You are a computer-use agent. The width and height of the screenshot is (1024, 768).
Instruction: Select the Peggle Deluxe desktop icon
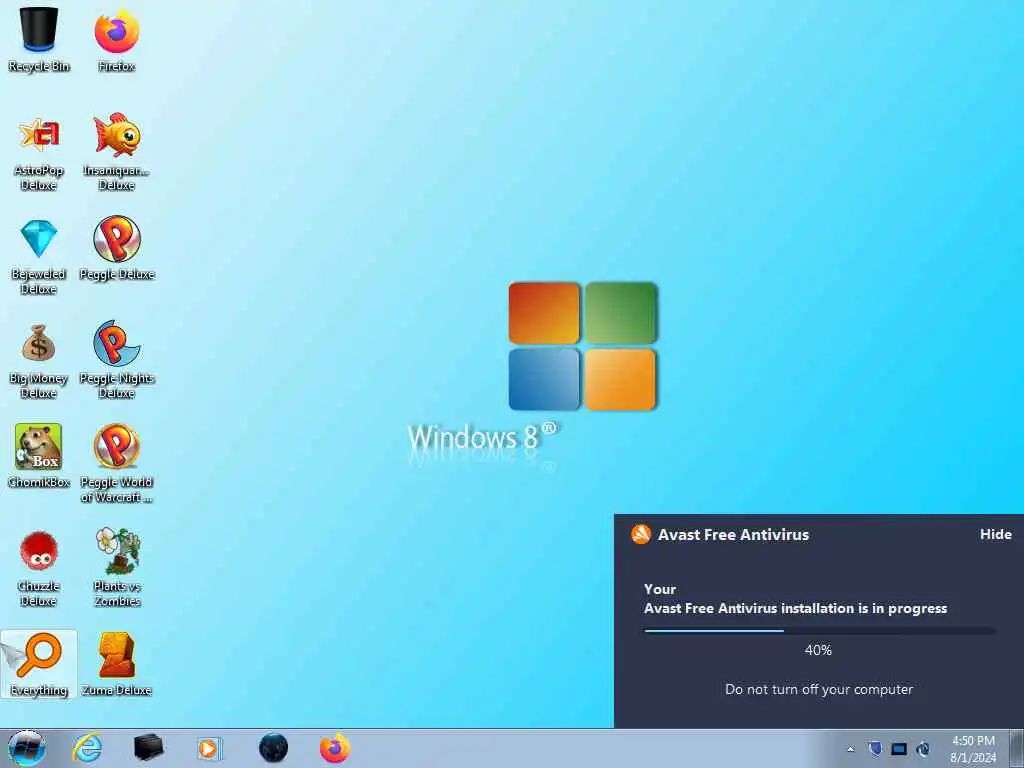coord(116,249)
